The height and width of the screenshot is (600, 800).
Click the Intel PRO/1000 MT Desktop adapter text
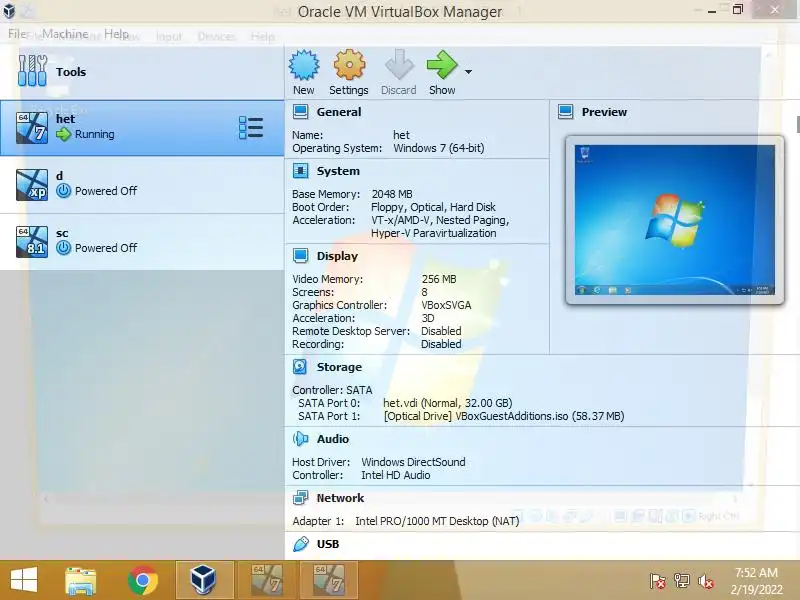437,521
